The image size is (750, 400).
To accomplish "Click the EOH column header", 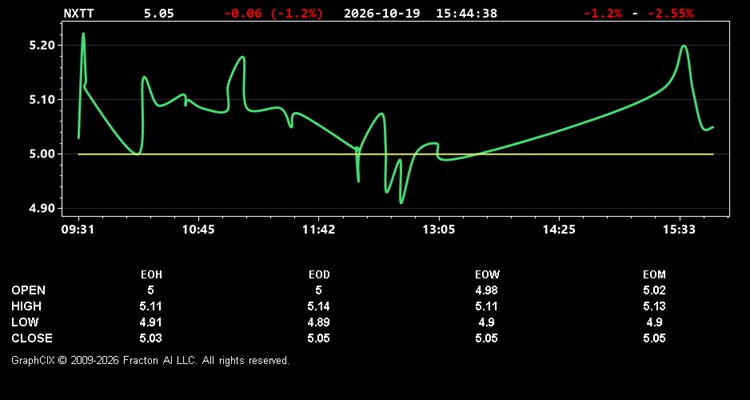I will (151, 275).
